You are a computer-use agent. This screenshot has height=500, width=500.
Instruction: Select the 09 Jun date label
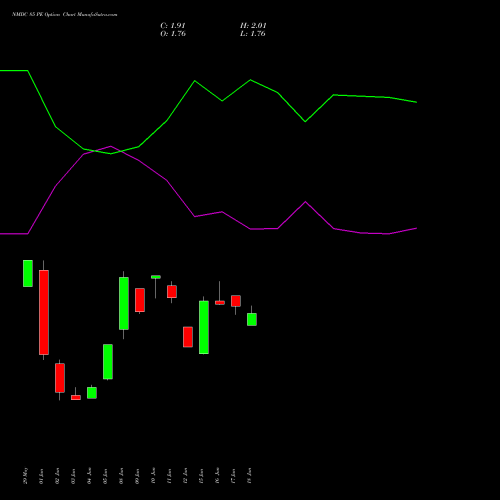pyautogui.click(x=138, y=476)
